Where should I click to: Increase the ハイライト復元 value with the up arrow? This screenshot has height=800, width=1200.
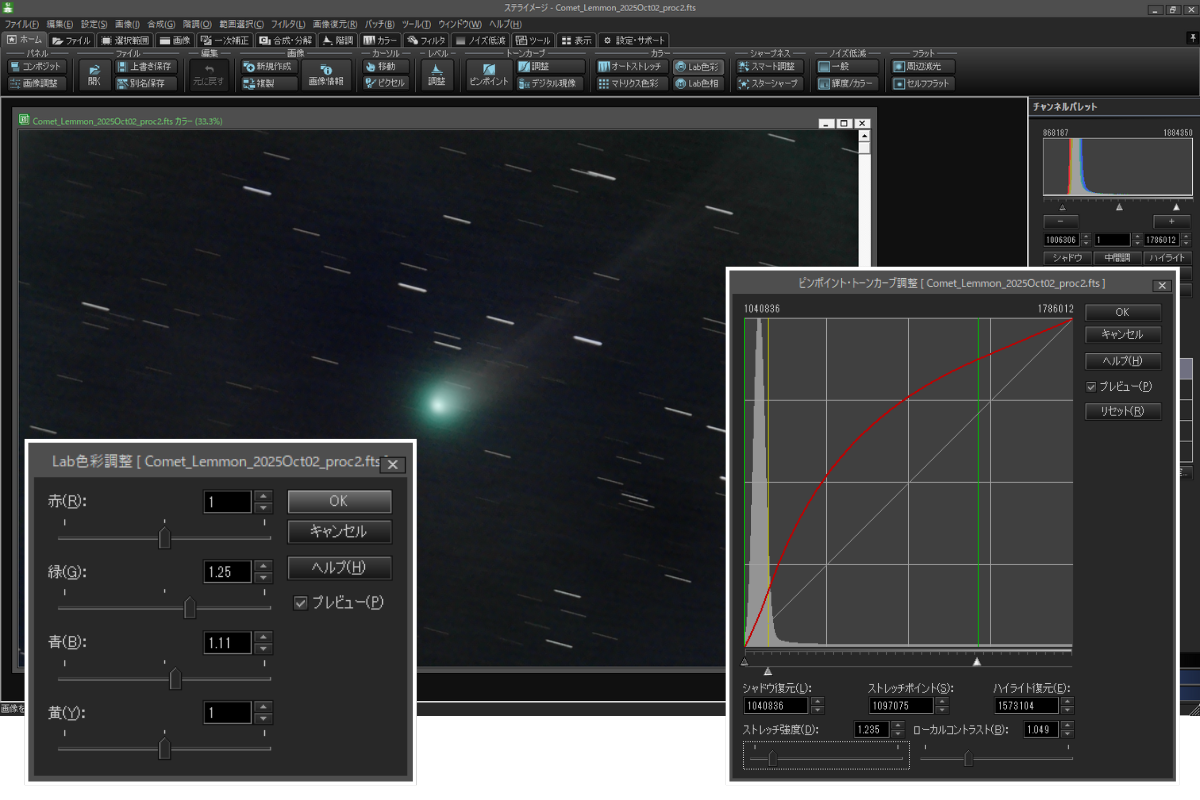click(x=1068, y=701)
